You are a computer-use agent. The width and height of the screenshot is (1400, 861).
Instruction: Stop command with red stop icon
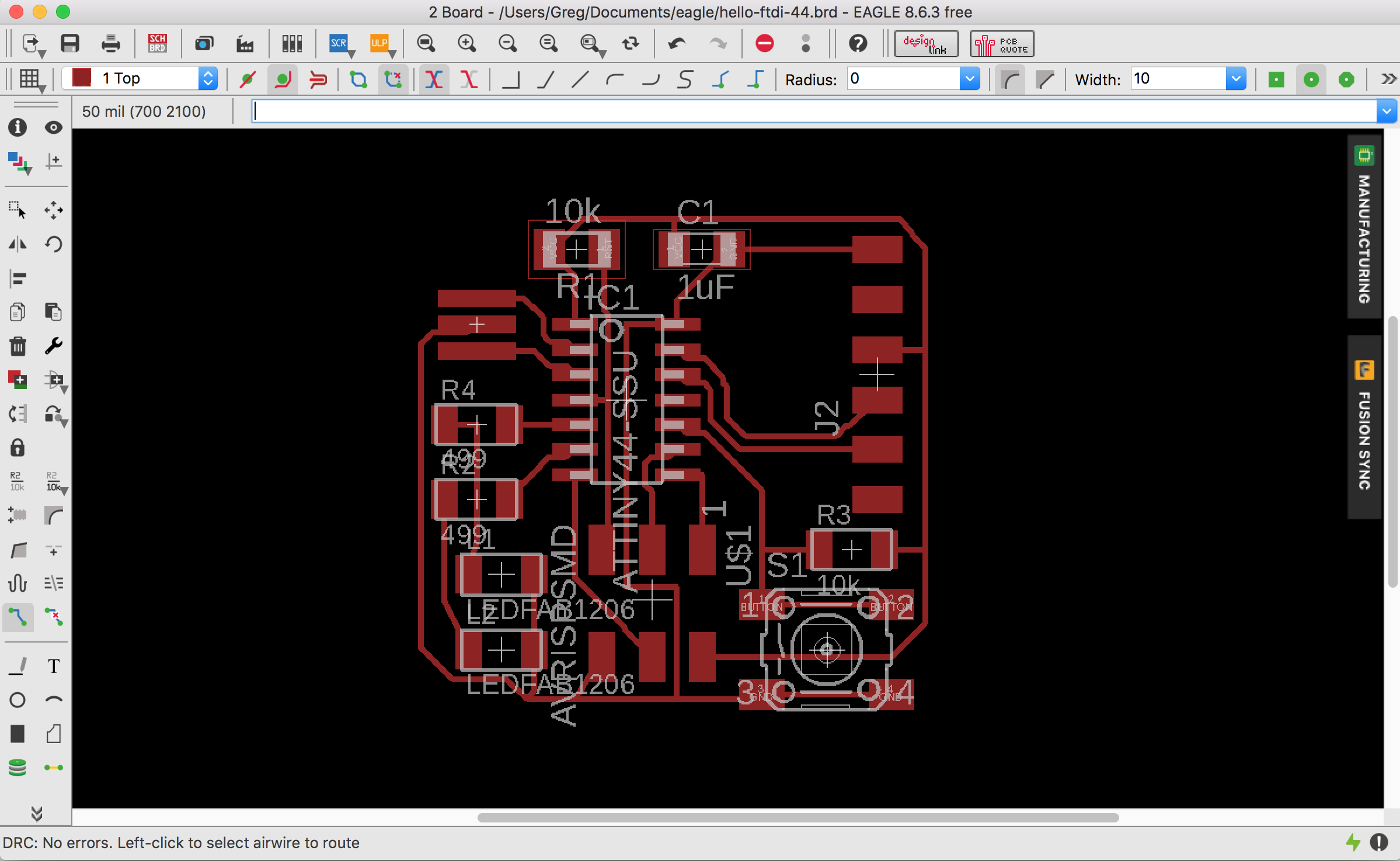tap(765, 44)
